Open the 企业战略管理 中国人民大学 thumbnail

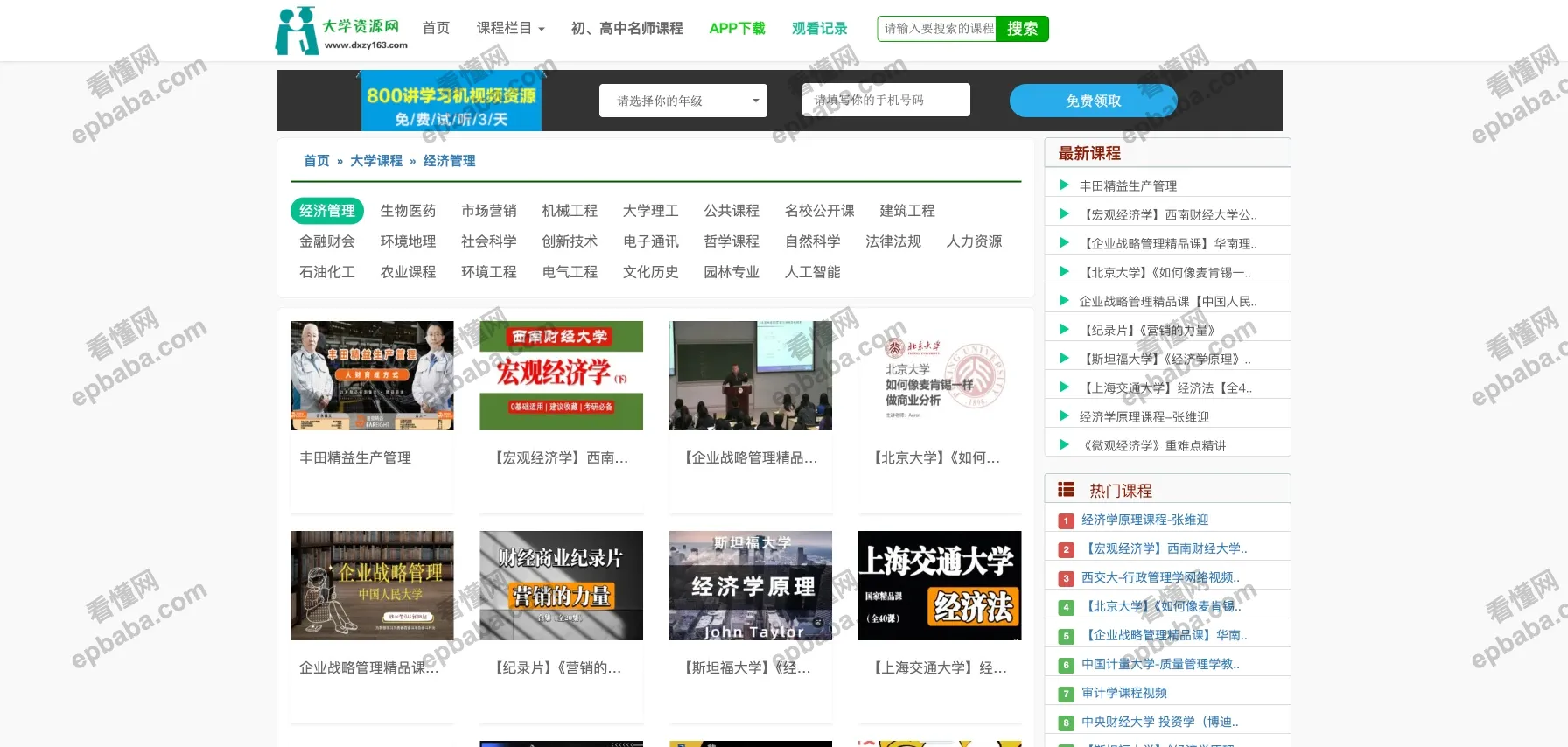coord(372,585)
